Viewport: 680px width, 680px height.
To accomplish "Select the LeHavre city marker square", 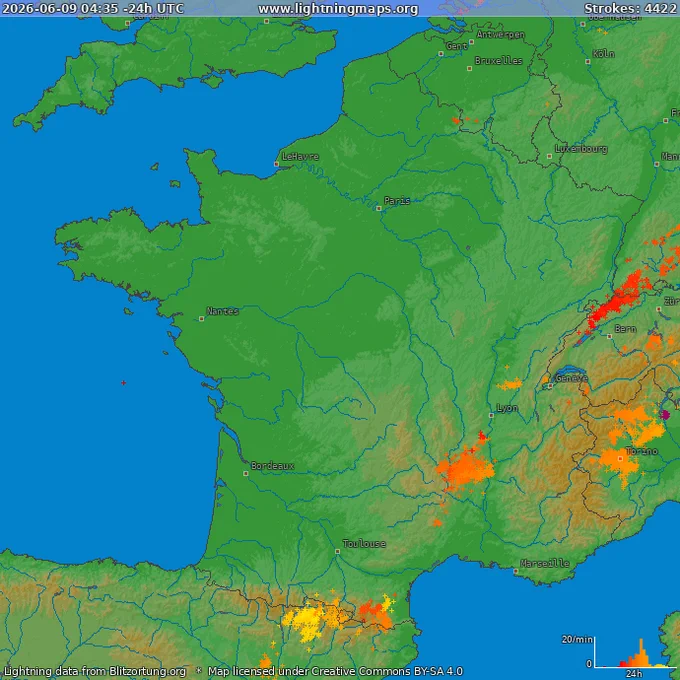I will (x=277, y=164).
